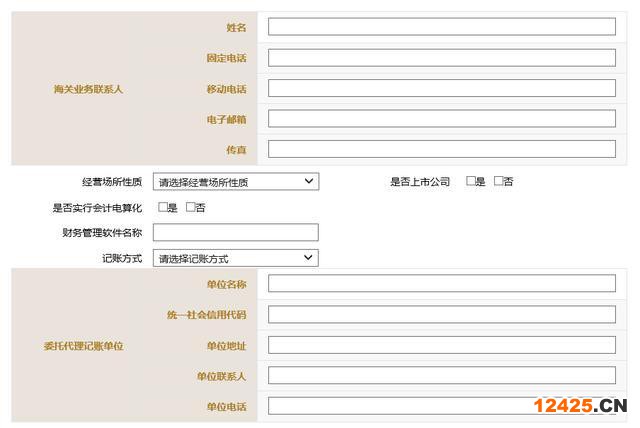Image resolution: width=640 pixels, height=428 pixels.
Task: Focus the 统一社会信用代码 field
Action: (x=441, y=315)
